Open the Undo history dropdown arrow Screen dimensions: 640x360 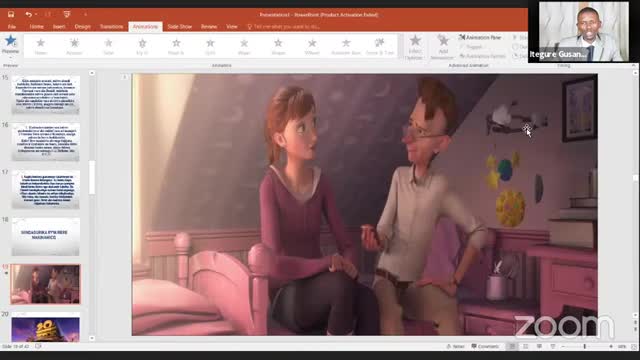pos(36,14)
